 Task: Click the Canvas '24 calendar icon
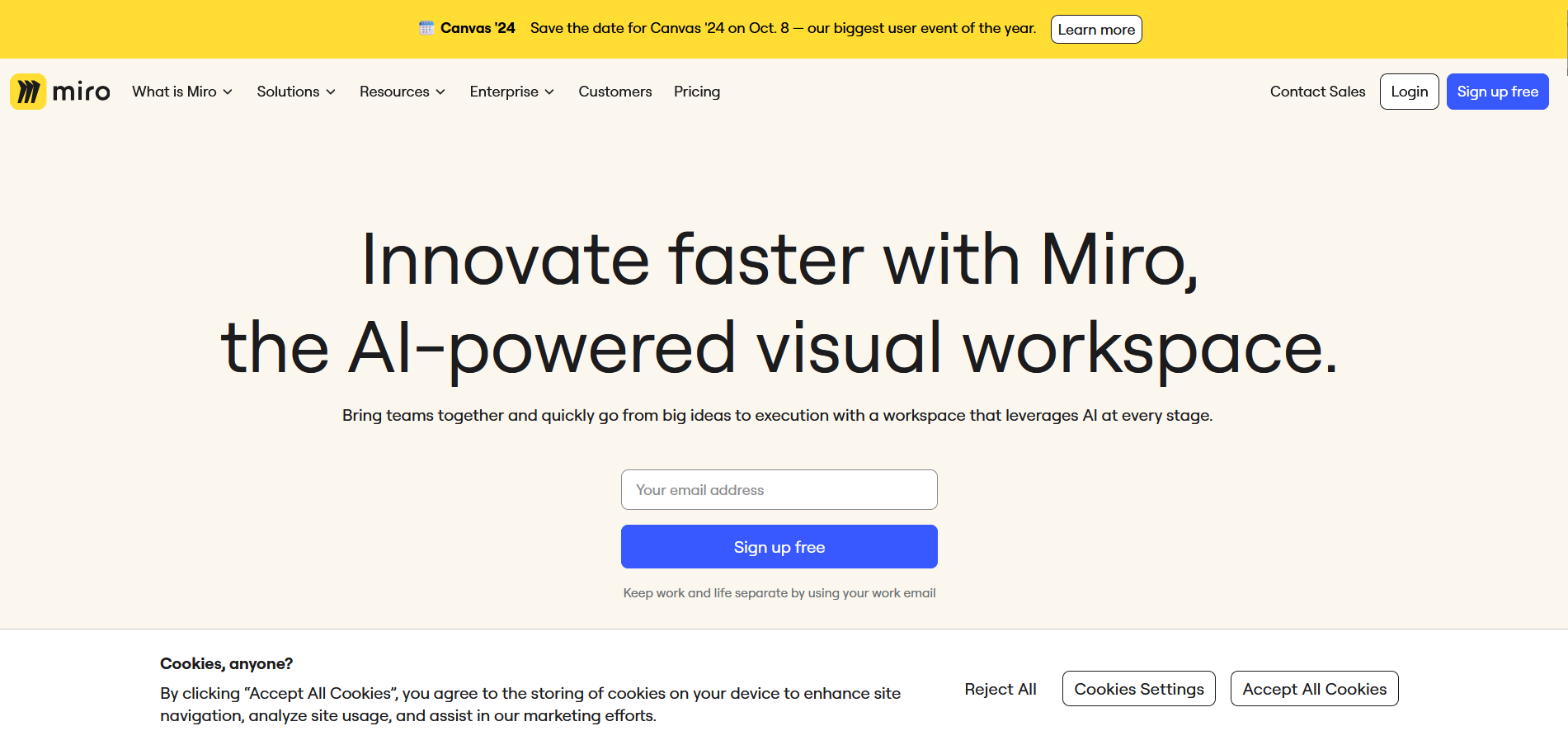426,28
